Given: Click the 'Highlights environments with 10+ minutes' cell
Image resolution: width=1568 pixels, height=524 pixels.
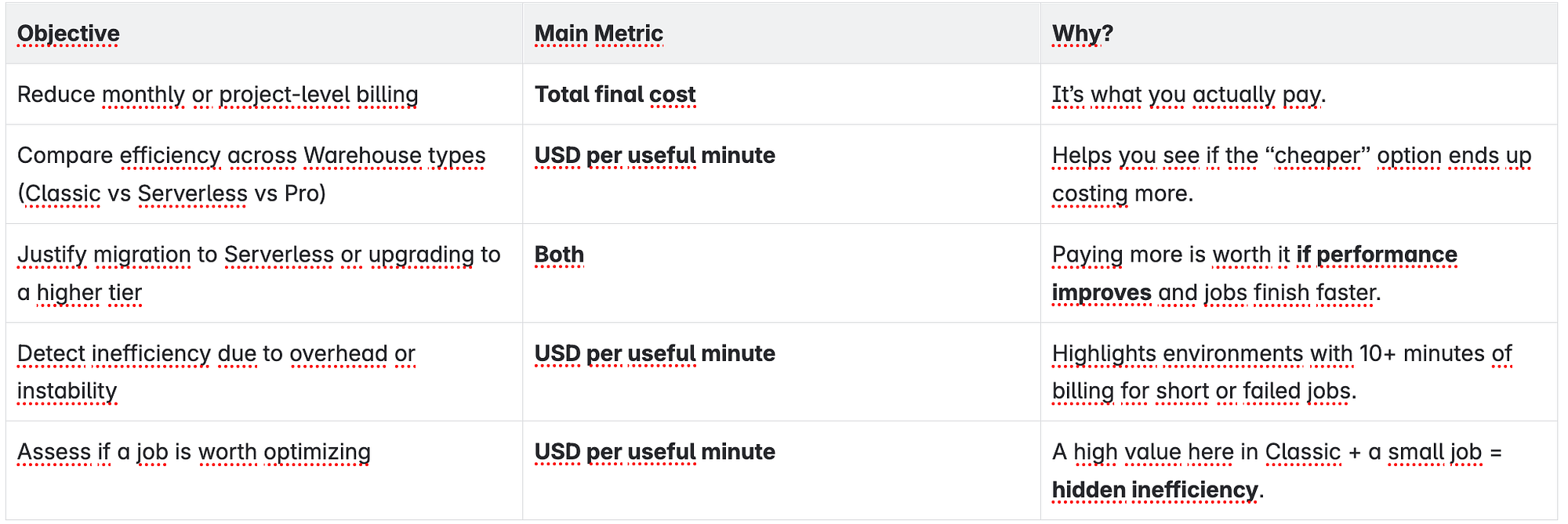Looking at the screenshot, I should [1299, 372].
